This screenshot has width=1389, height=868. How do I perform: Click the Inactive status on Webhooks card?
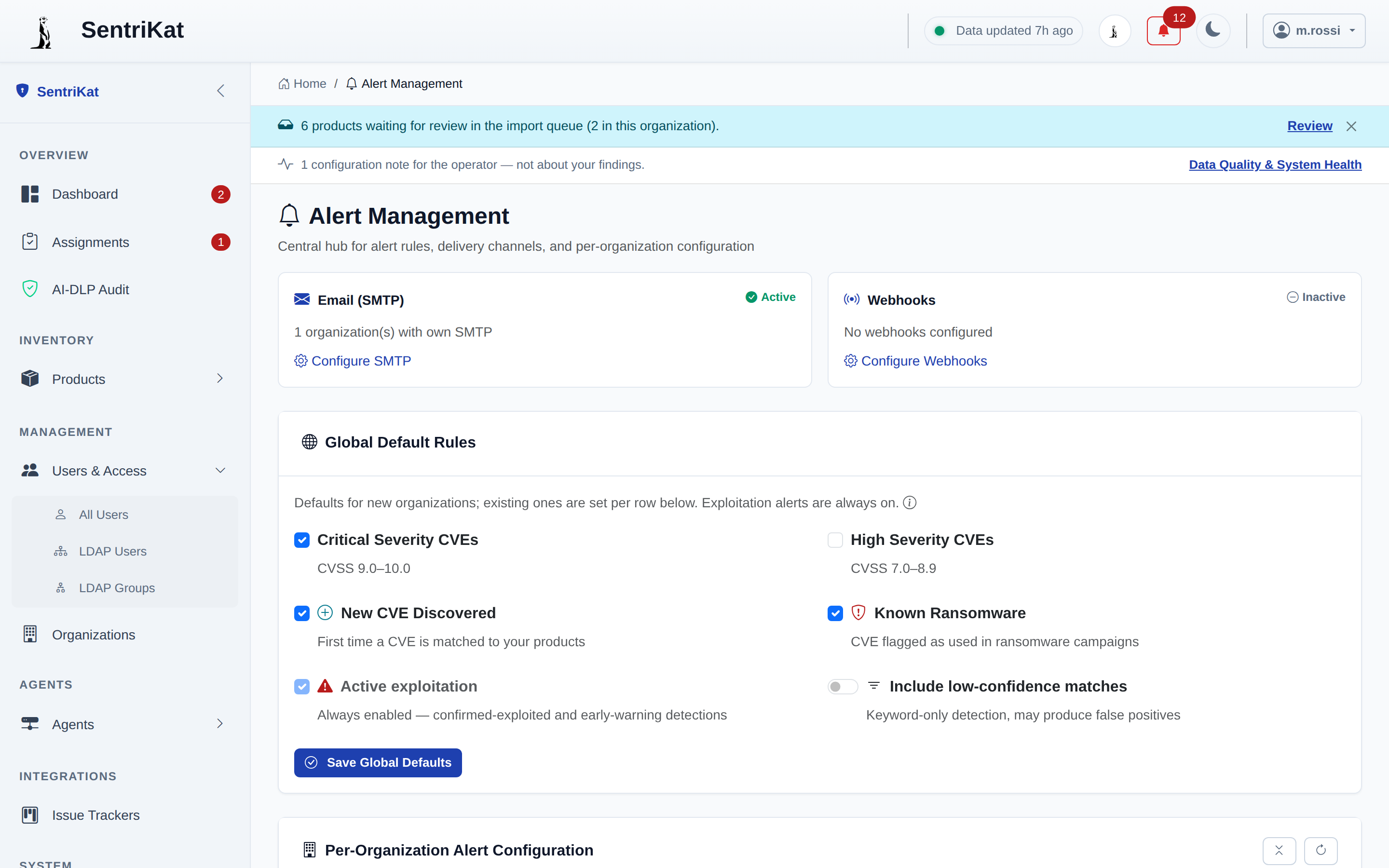(x=1316, y=297)
